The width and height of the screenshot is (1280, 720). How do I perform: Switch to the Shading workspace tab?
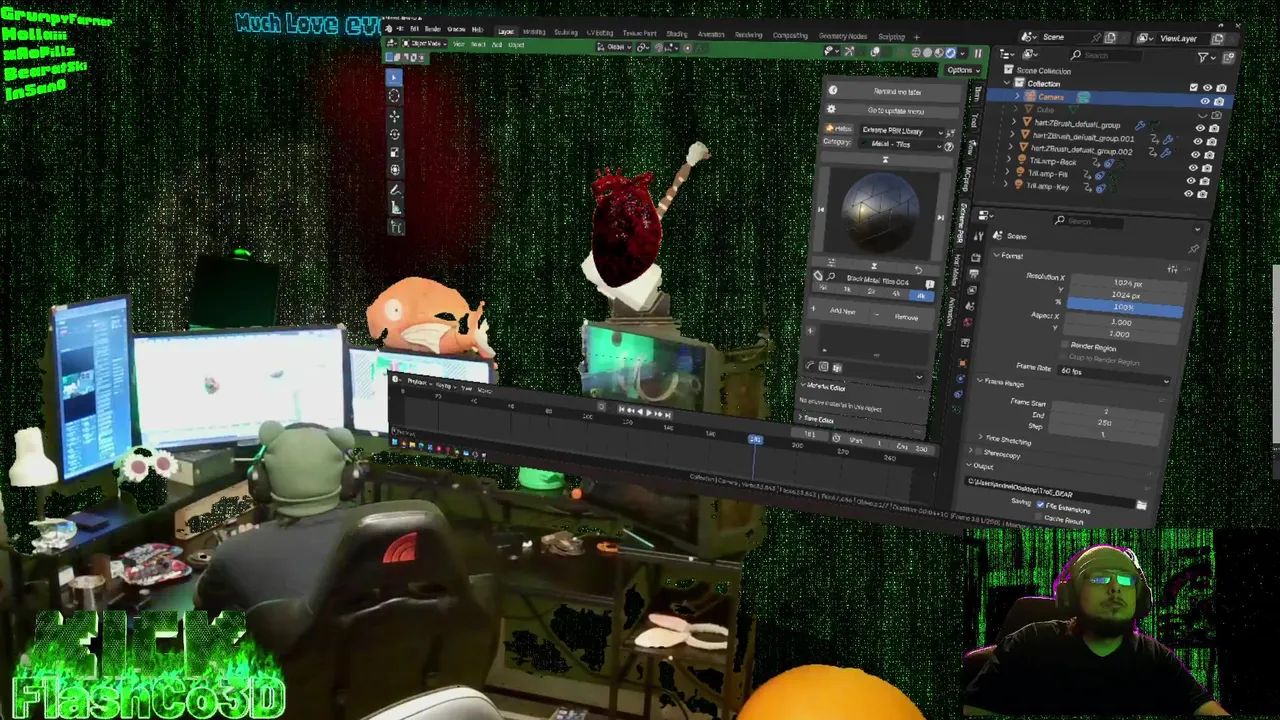pyautogui.click(x=677, y=34)
